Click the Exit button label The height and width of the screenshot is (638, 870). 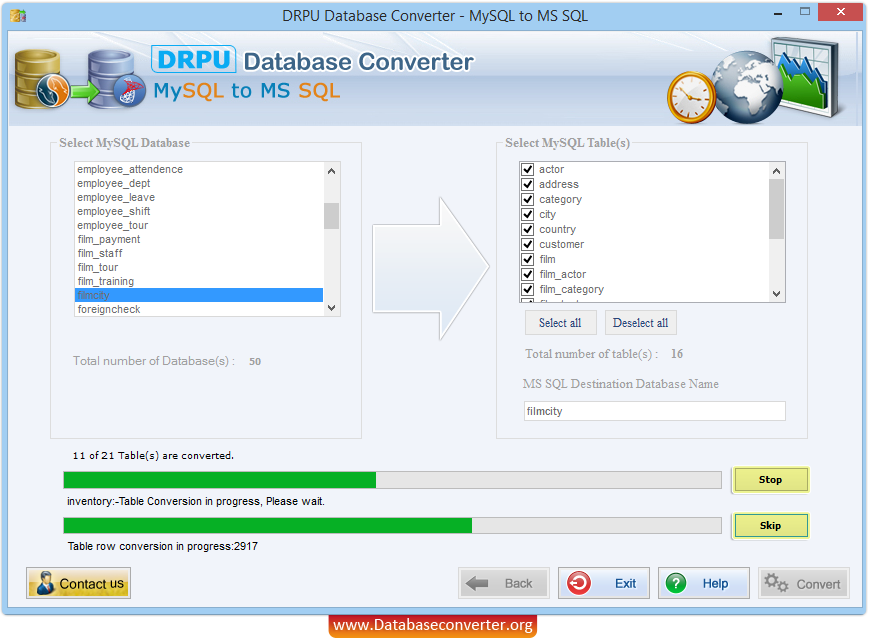coord(625,584)
